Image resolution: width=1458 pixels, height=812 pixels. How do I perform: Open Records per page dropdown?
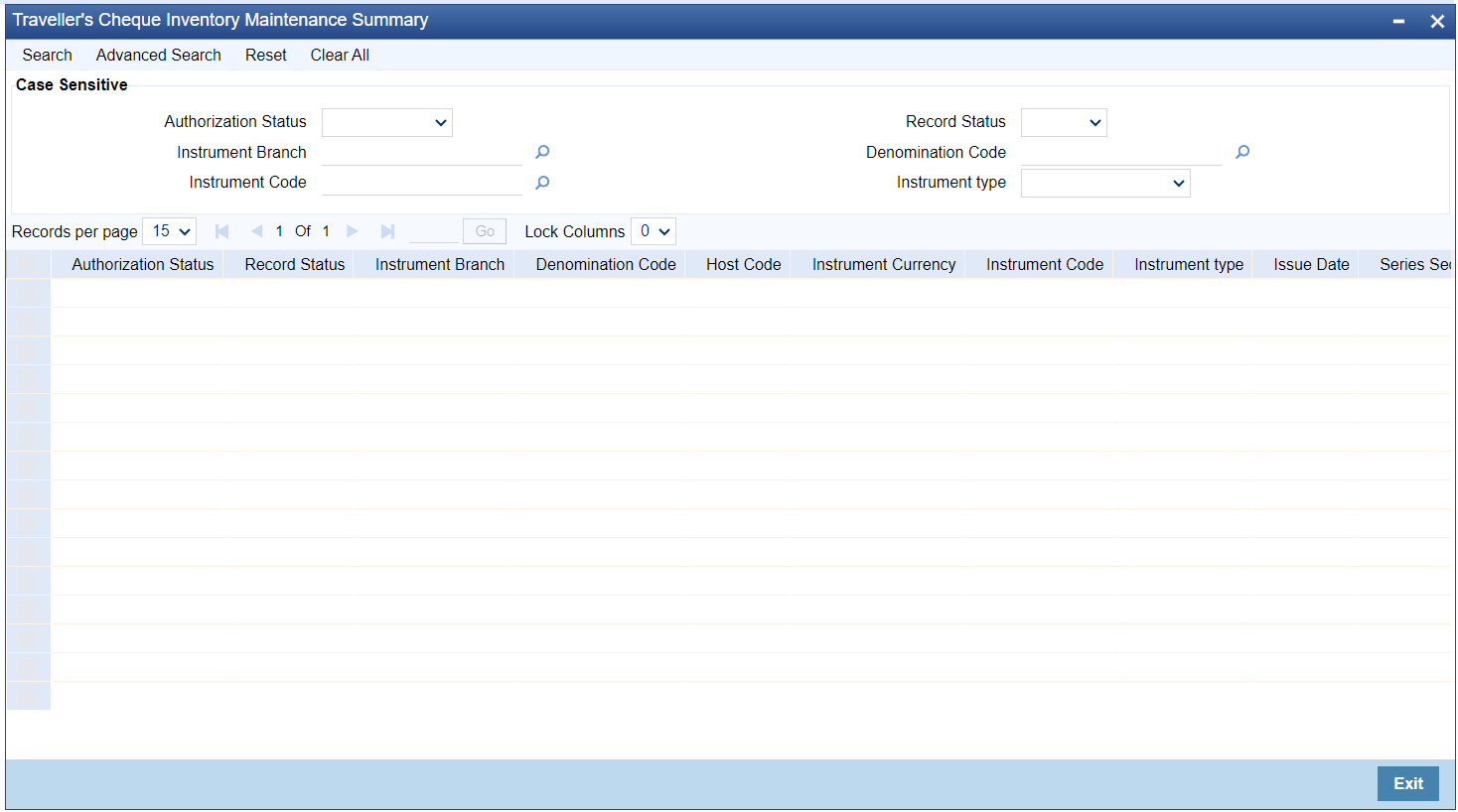[170, 231]
